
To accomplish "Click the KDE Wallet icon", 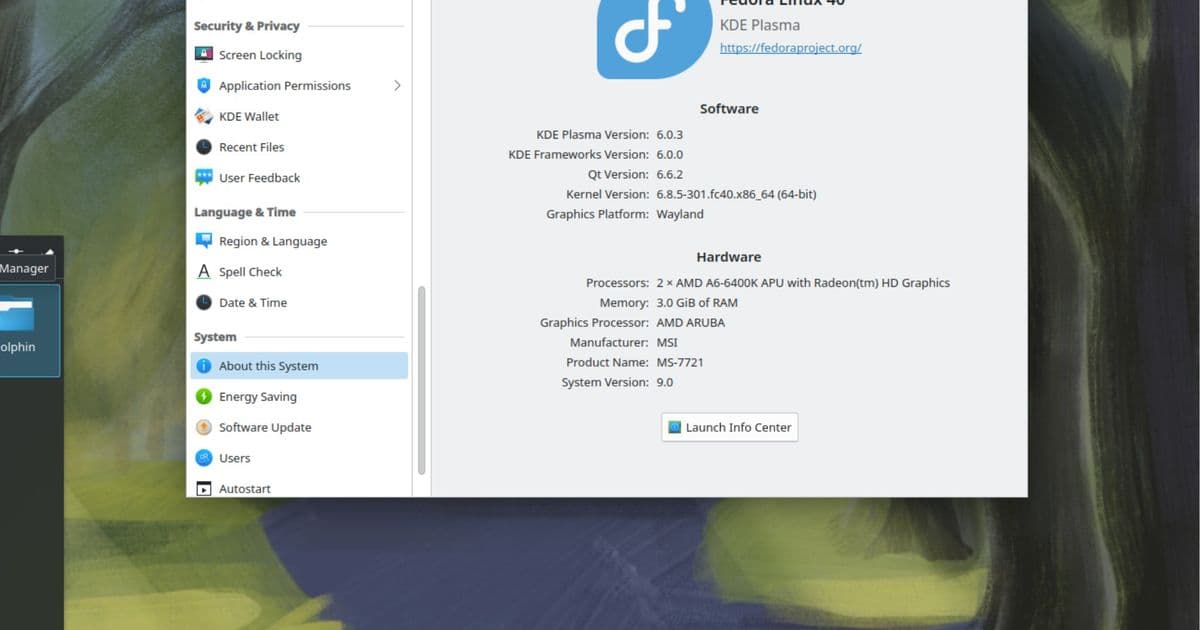I will [x=204, y=116].
